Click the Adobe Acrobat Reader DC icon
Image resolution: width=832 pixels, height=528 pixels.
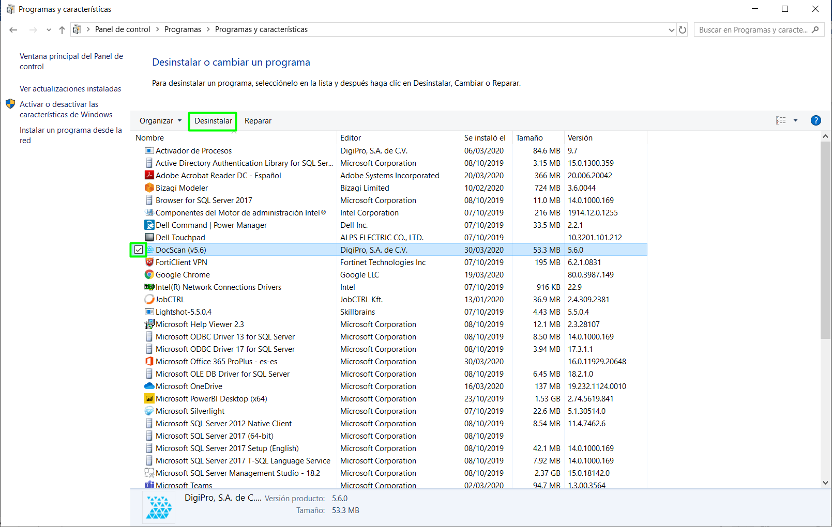coord(149,175)
